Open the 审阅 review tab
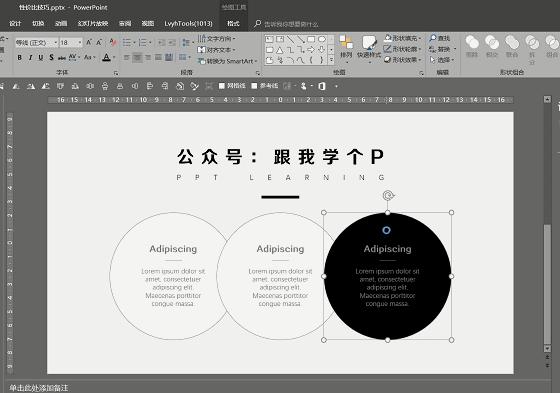The height and width of the screenshot is (393, 560). point(125,24)
